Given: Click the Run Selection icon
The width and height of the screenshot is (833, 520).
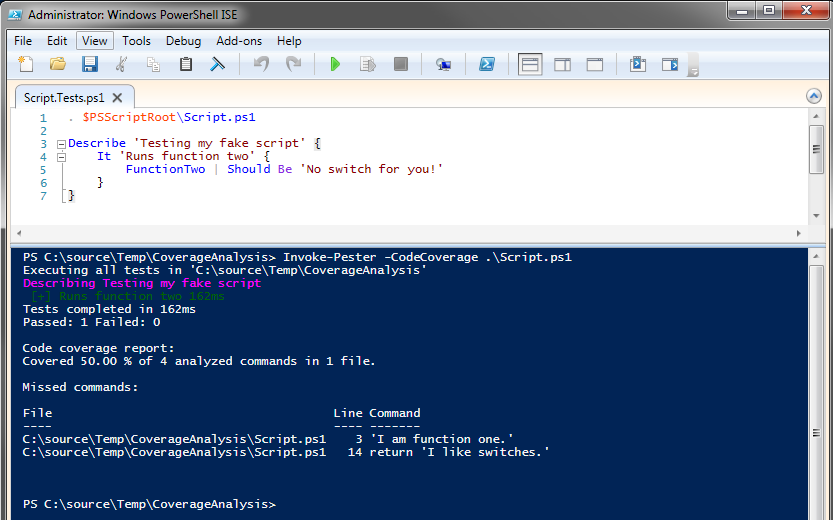Looking at the screenshot, I should point(367,64).
